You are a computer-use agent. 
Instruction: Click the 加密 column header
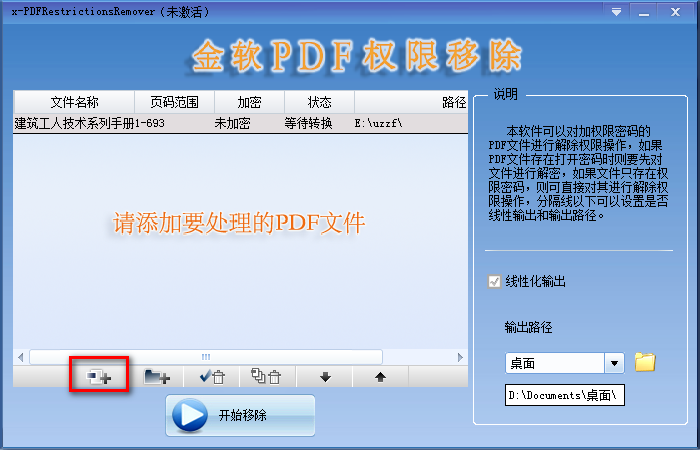249,102
